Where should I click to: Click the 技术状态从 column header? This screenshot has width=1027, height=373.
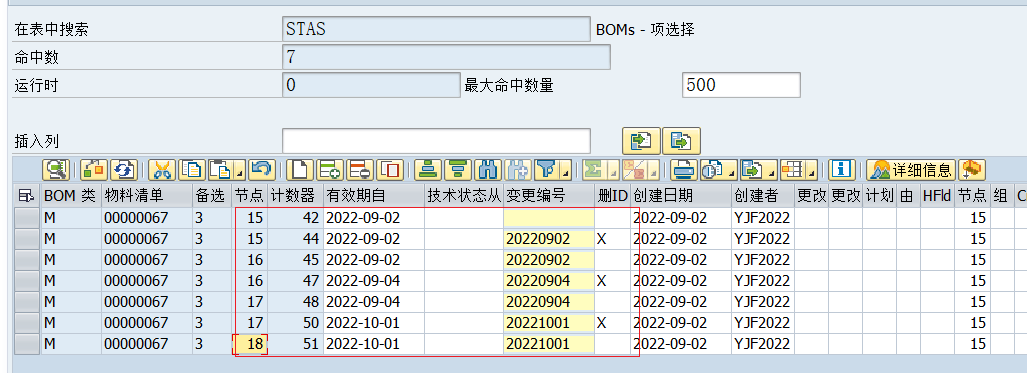tap(464, 195)
